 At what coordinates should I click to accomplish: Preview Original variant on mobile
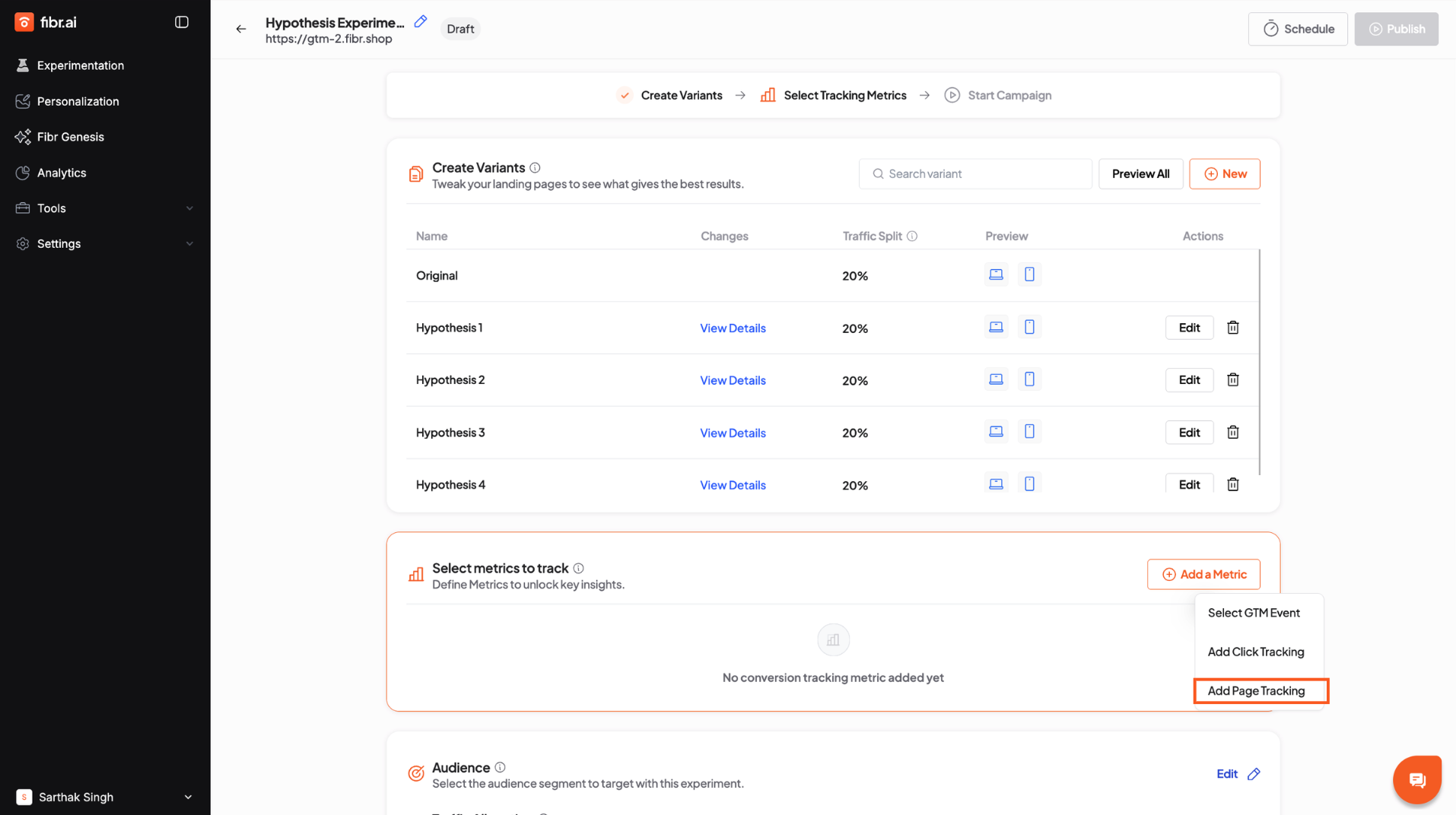1029,274
